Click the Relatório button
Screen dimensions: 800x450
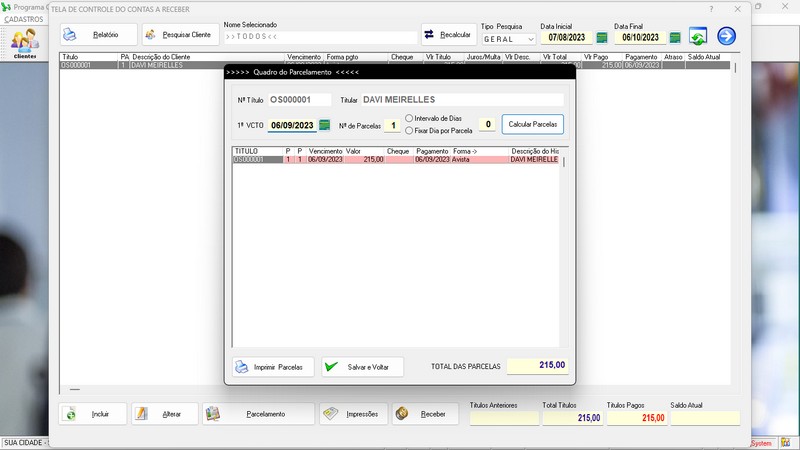click(x=98, y=35)
